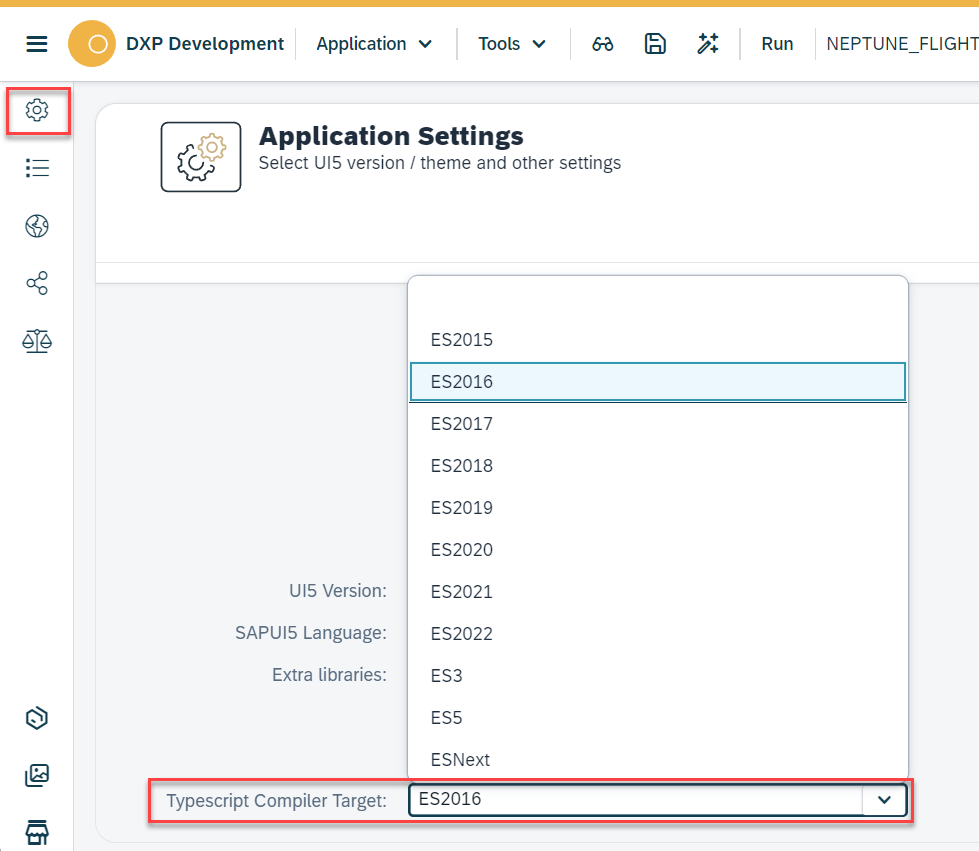Screen dimensions: 979x851
Task: Open the gear settings sidebar icon
Action: (x=37, y=111)
